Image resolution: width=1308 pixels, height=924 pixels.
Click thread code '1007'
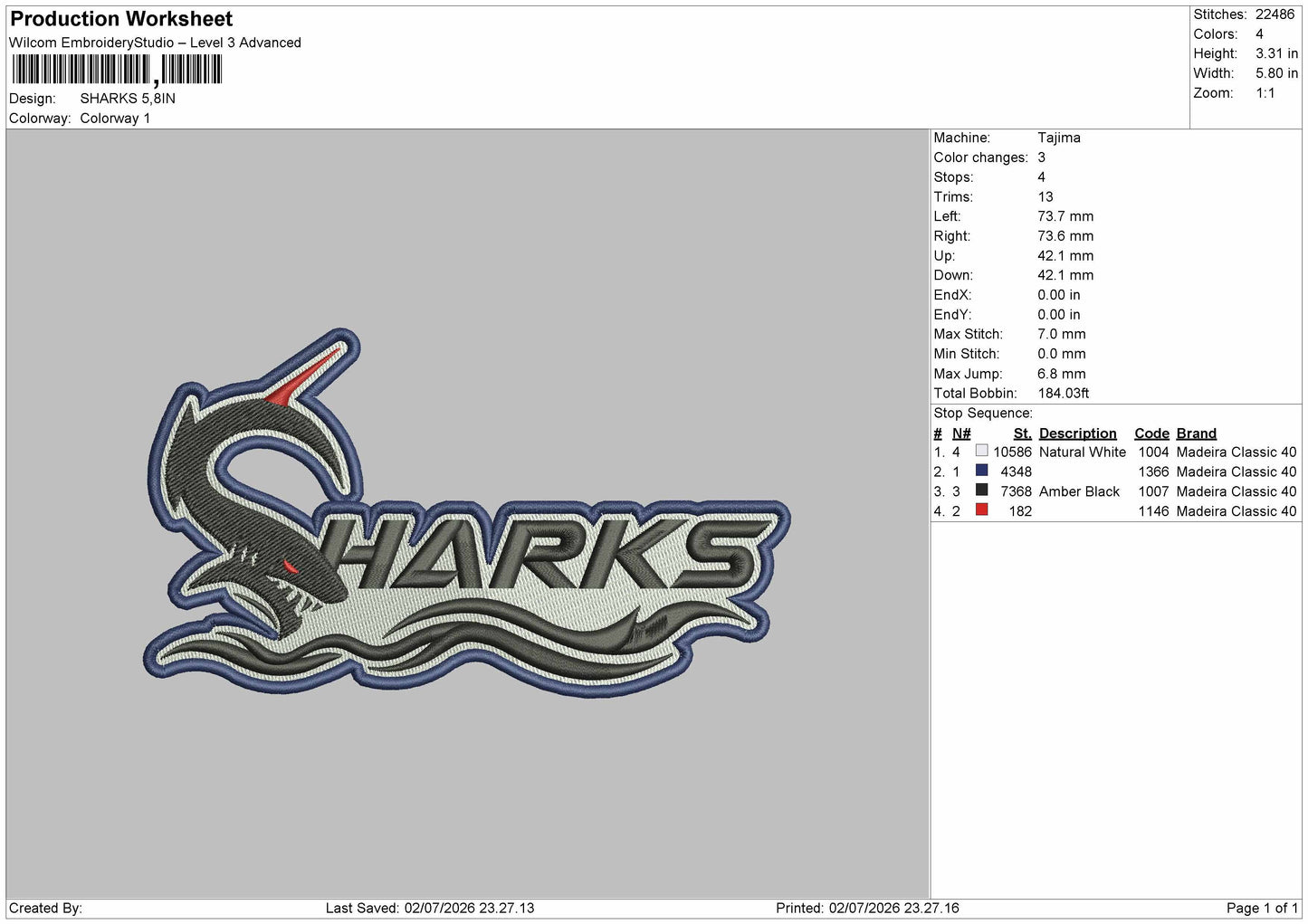pyautogui.click(x=1153, y=491)
